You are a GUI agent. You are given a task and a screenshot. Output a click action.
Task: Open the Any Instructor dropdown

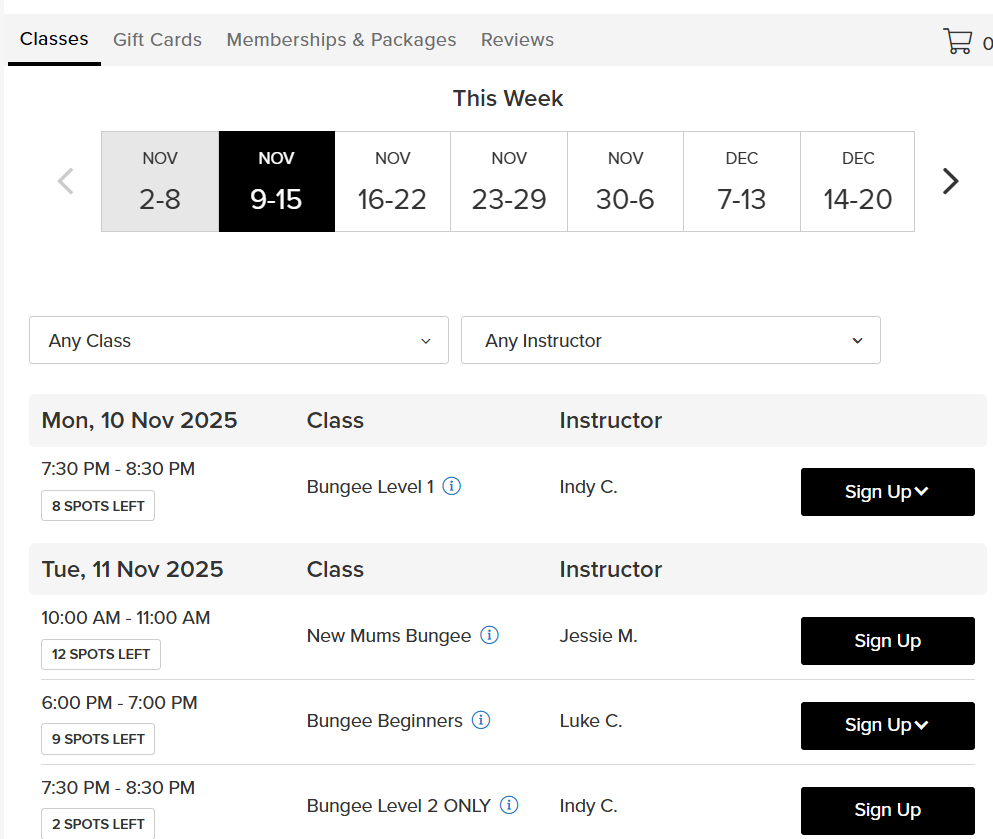tap(670, 341)
